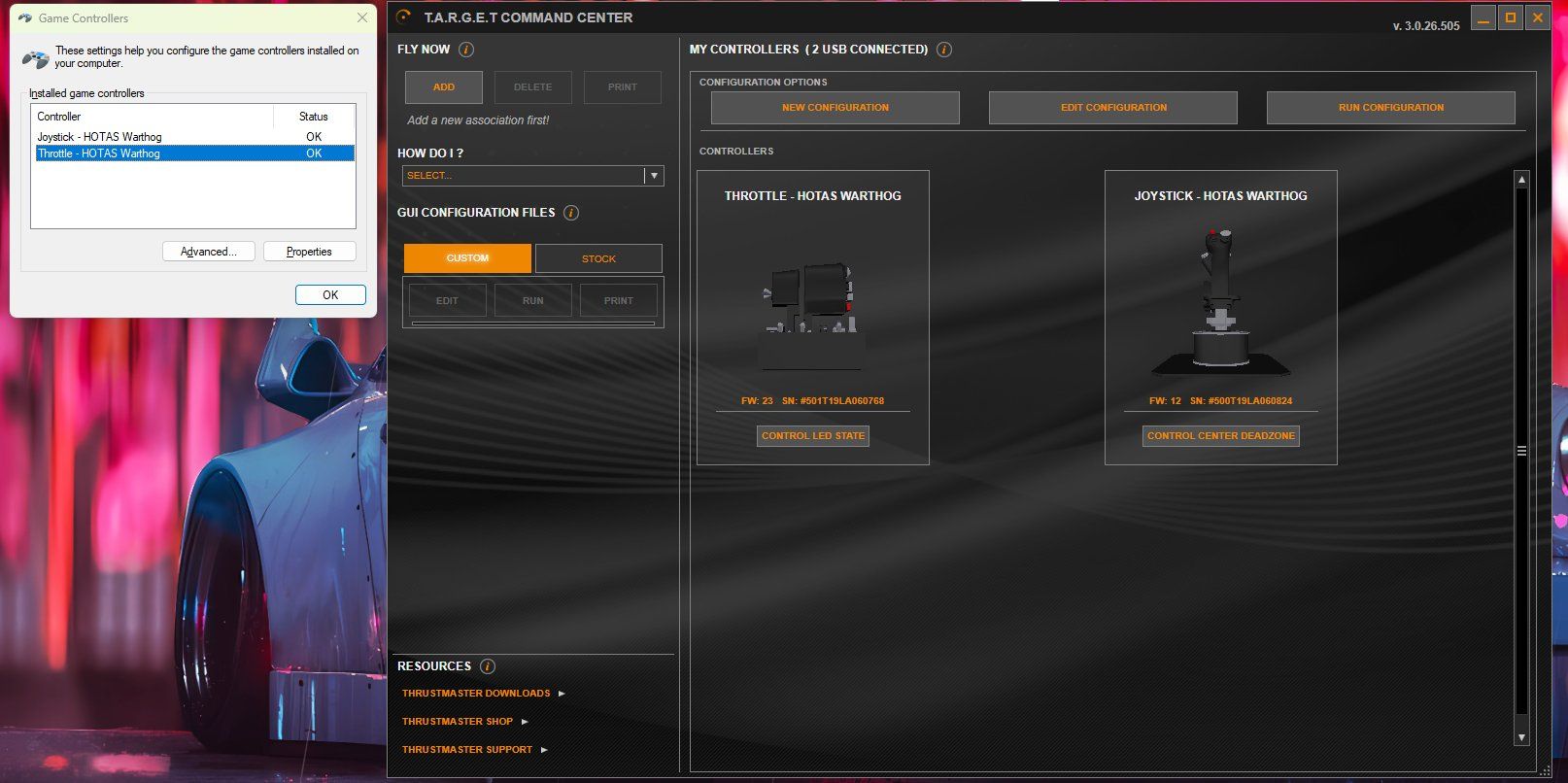The width and height of the screenshot is (1568, 783).
Task: Open the Fly Now info icon
Action: 466,50
